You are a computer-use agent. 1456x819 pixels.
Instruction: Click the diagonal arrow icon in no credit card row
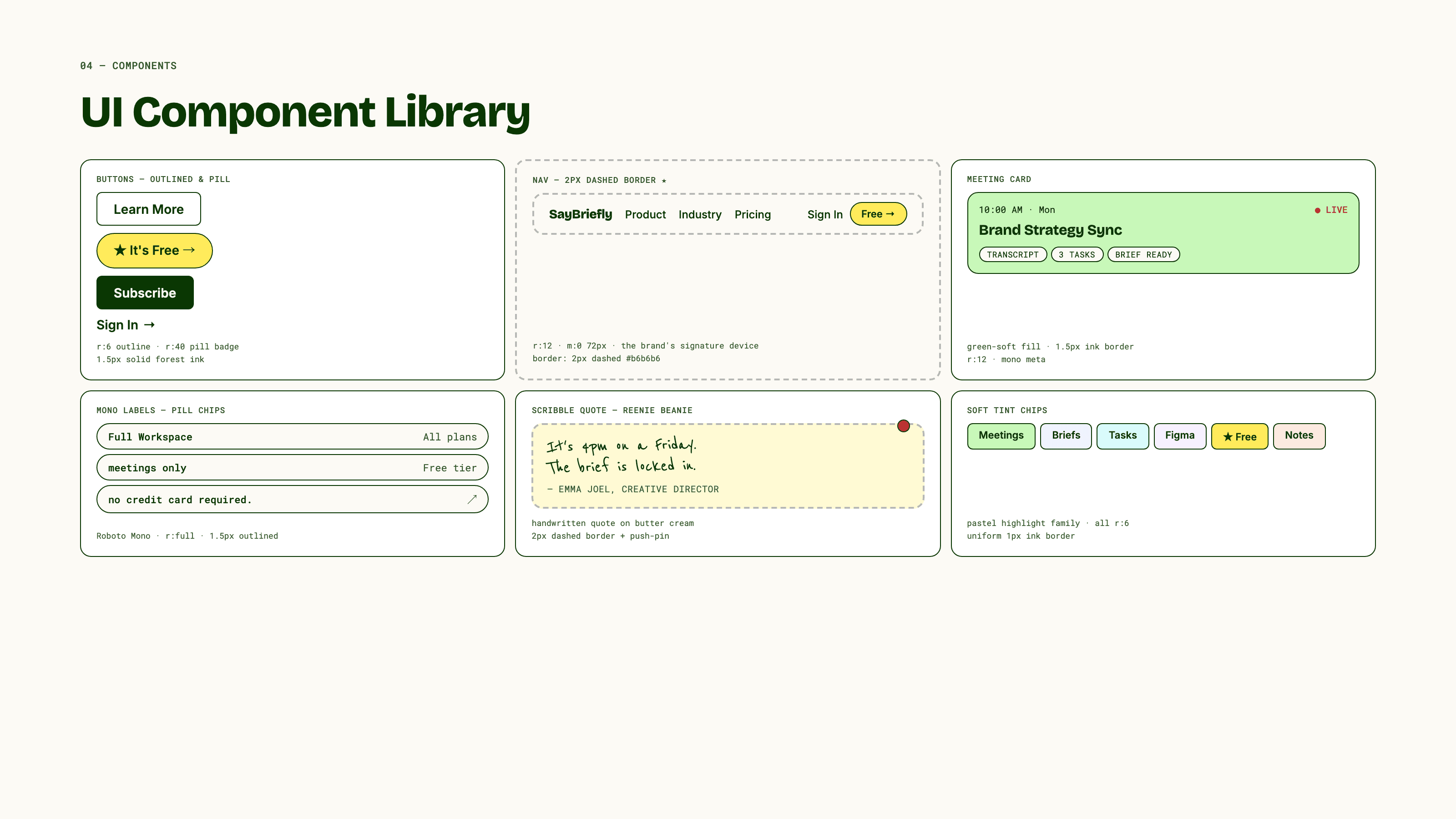point(472,499)
